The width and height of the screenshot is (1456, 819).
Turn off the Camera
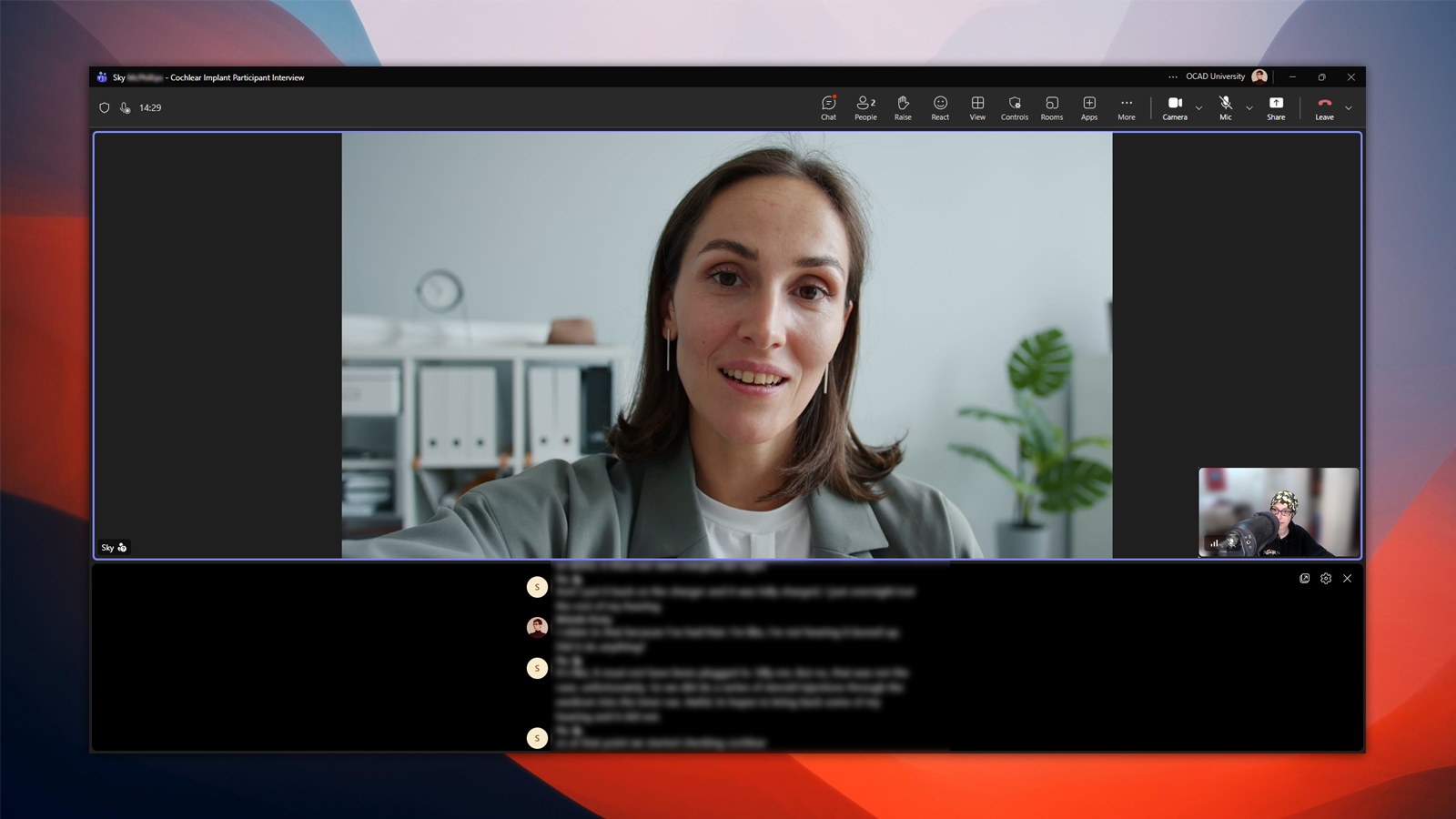coord(1175,107)
